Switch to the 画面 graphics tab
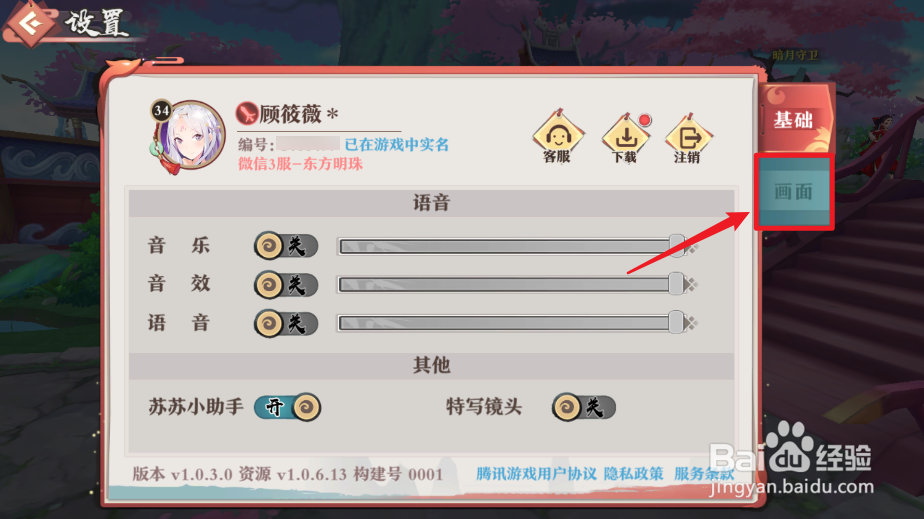This screenshot has height=519, width=924. click(x=794, y=191)
